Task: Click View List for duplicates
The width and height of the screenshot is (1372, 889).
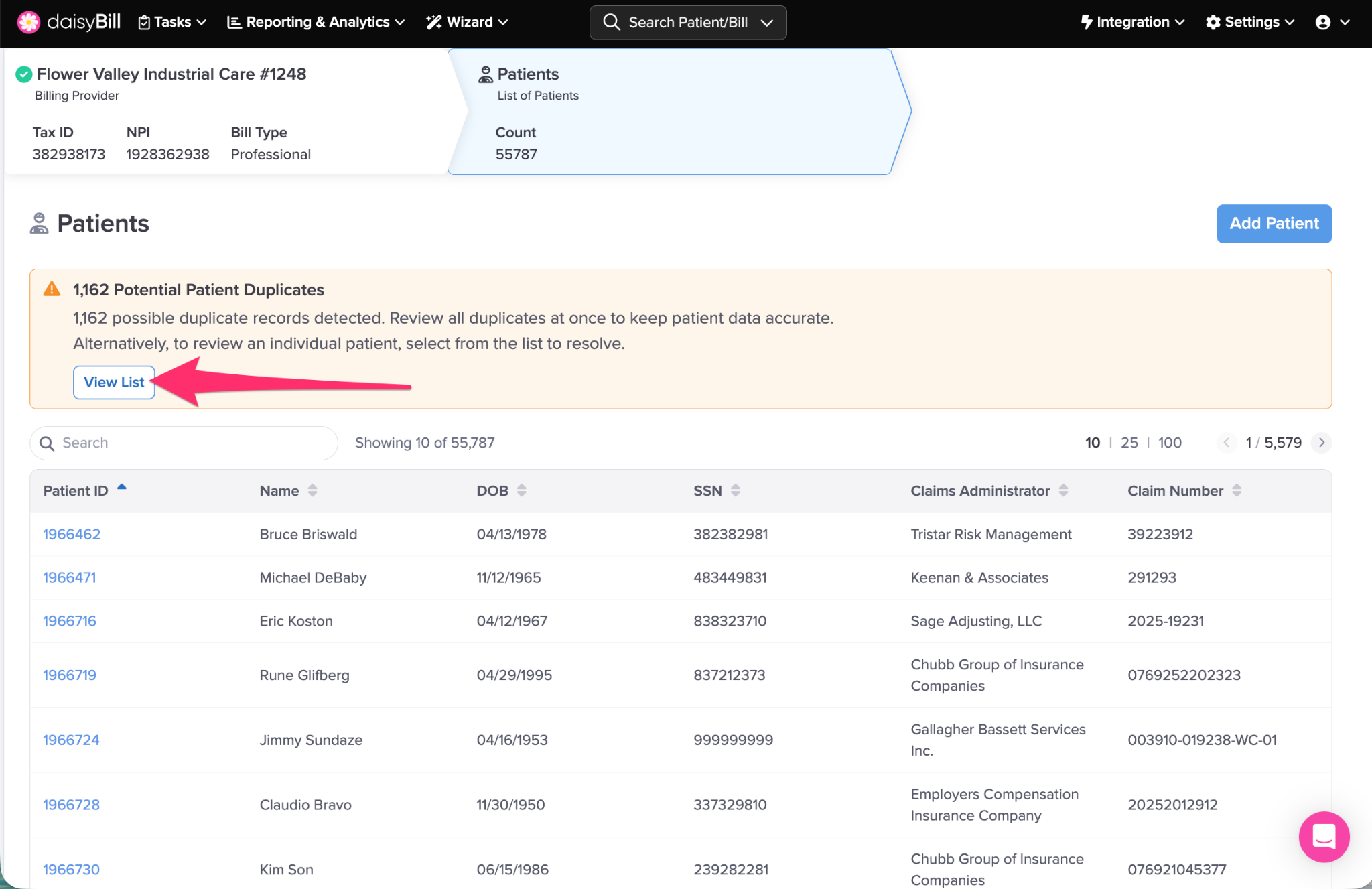Action: 114,383
